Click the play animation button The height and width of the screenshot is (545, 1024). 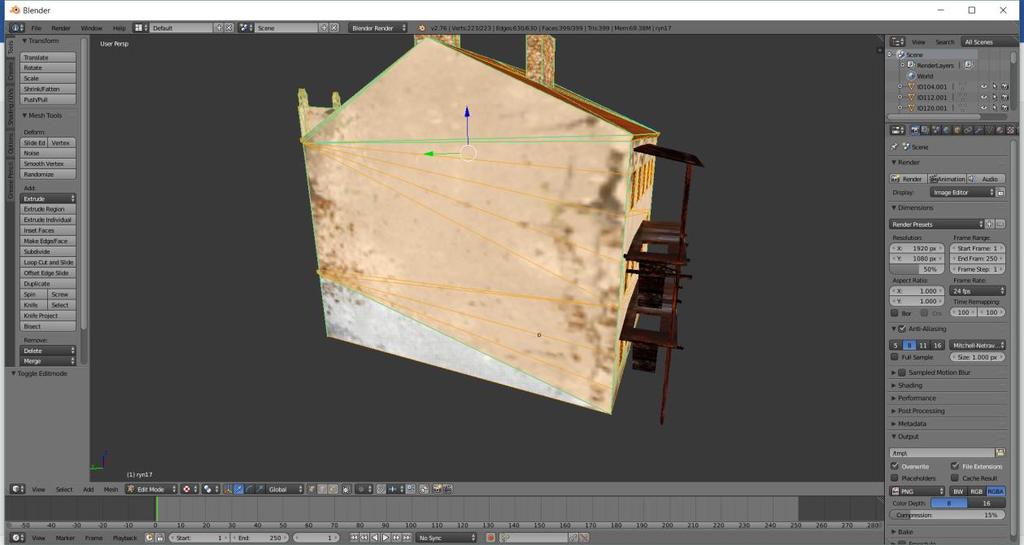point(385,538)
